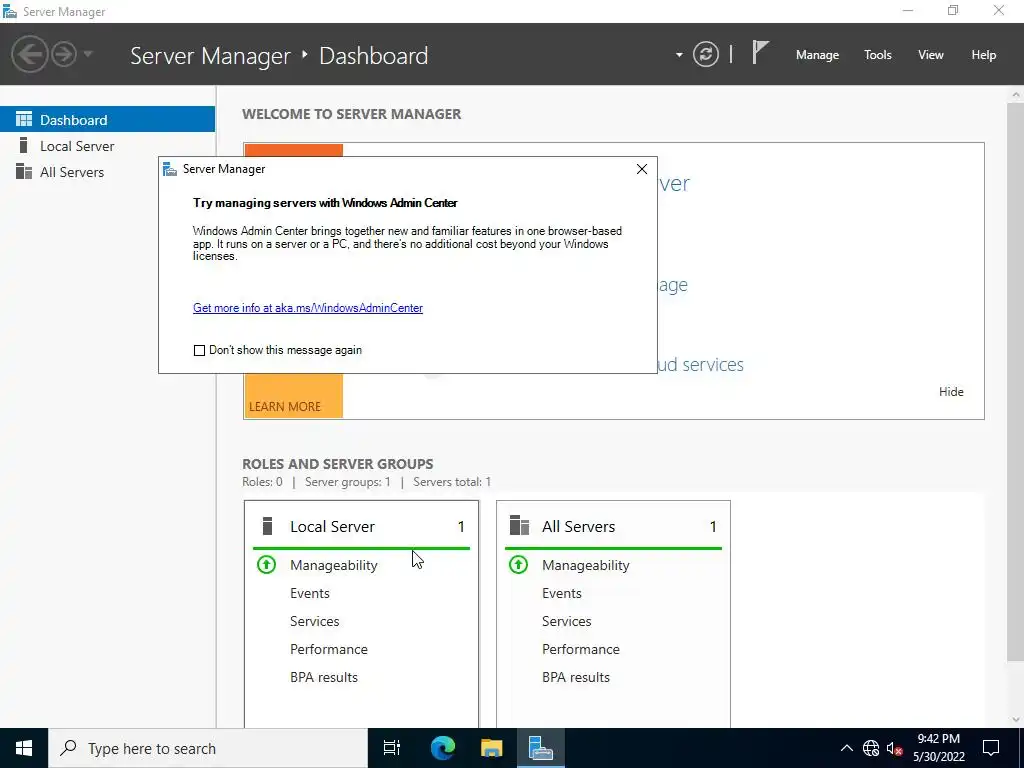Expand the dropdown arrow beside refresh
Screen dimensions: 1024x768
[x=679, y=55]
